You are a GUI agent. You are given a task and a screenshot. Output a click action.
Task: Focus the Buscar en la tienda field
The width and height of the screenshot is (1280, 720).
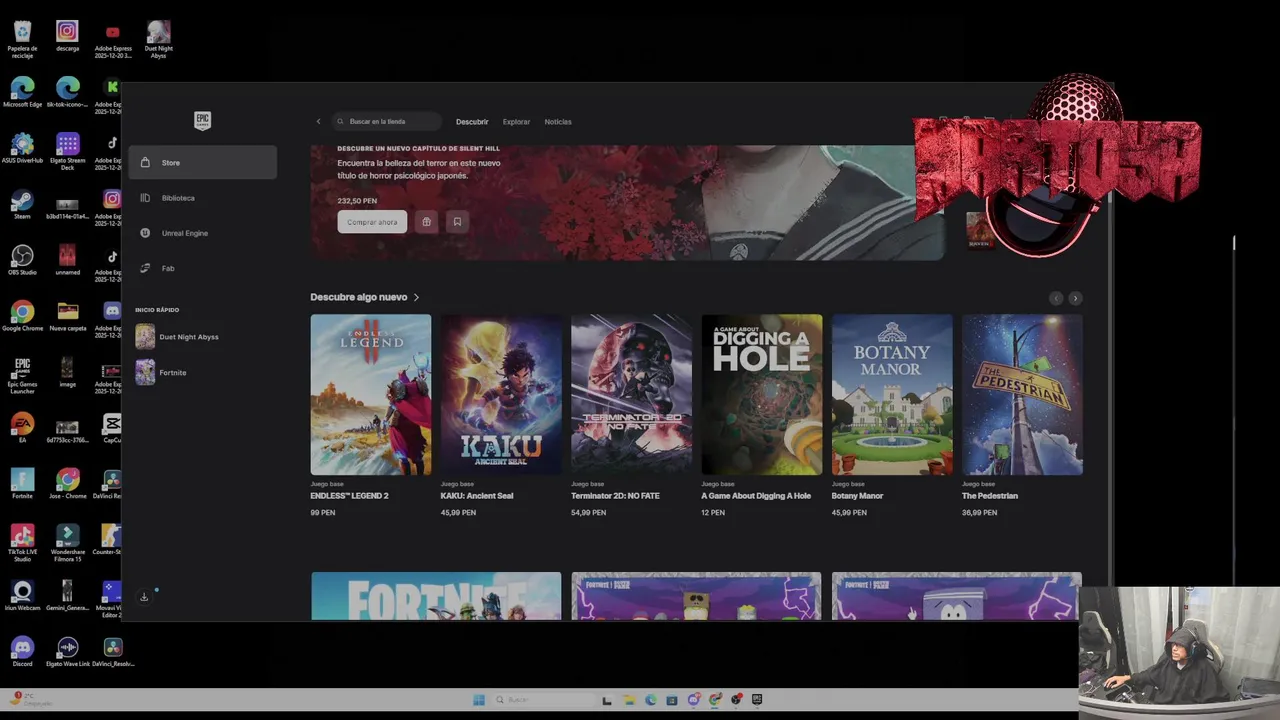tap(387, 122)
